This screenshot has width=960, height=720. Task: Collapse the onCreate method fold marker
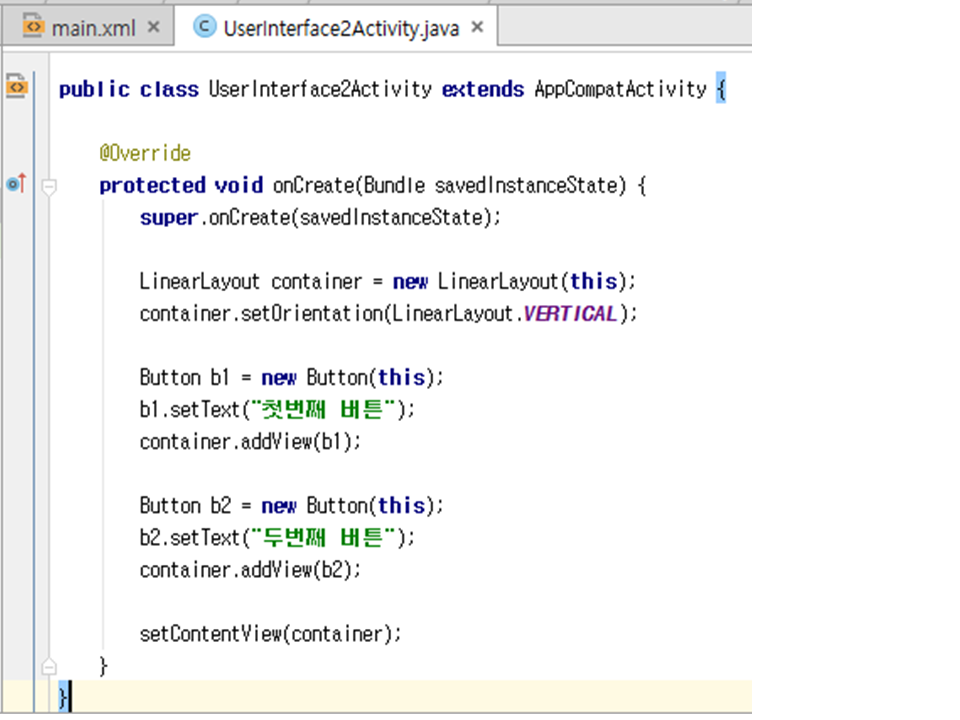click(x=49, y=185)
